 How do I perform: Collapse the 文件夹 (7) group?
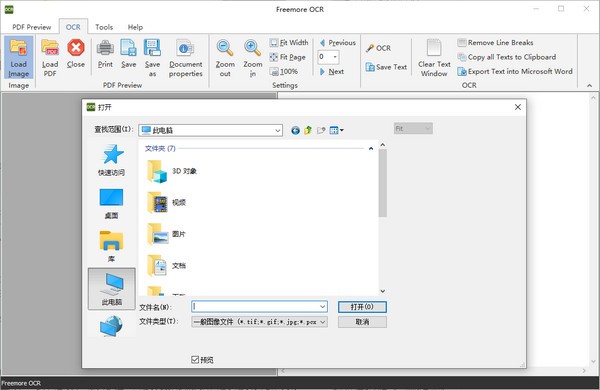click(x=370, y=148)
